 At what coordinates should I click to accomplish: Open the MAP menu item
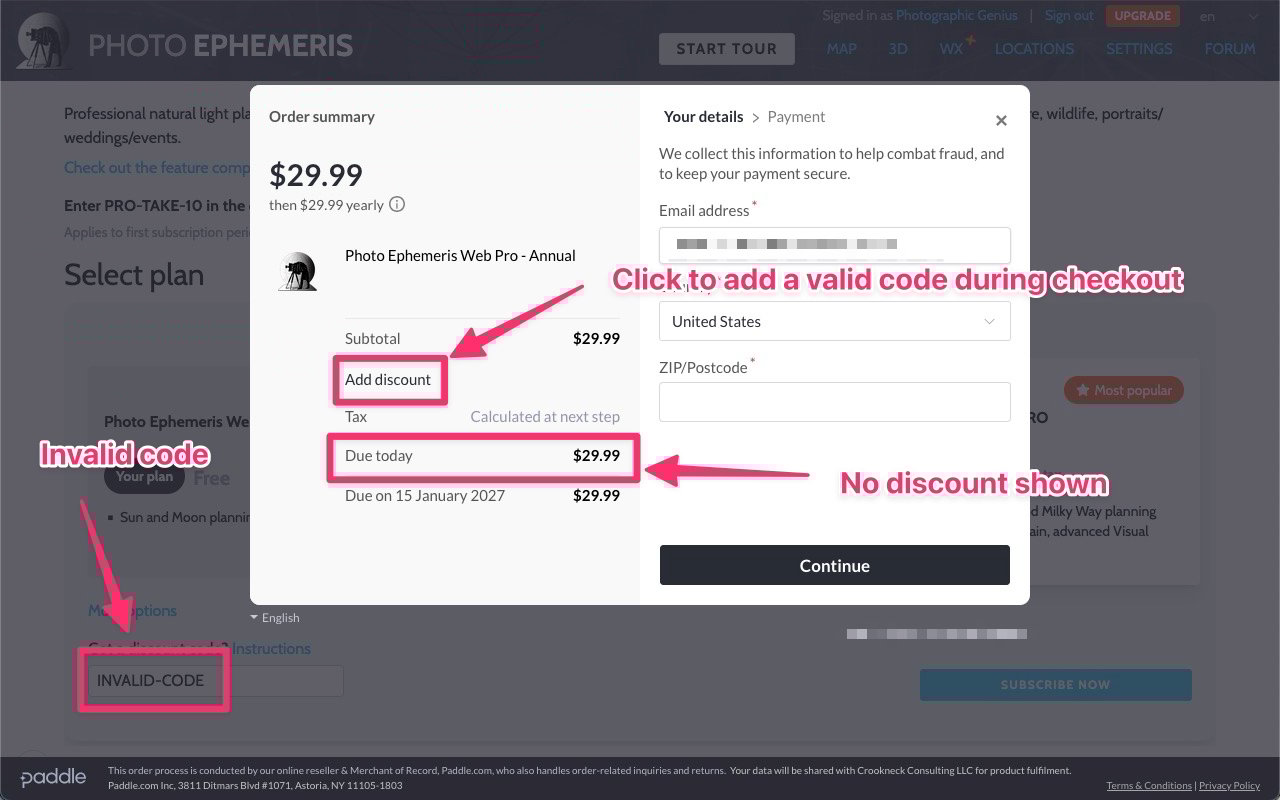click(x=841, y=48)
